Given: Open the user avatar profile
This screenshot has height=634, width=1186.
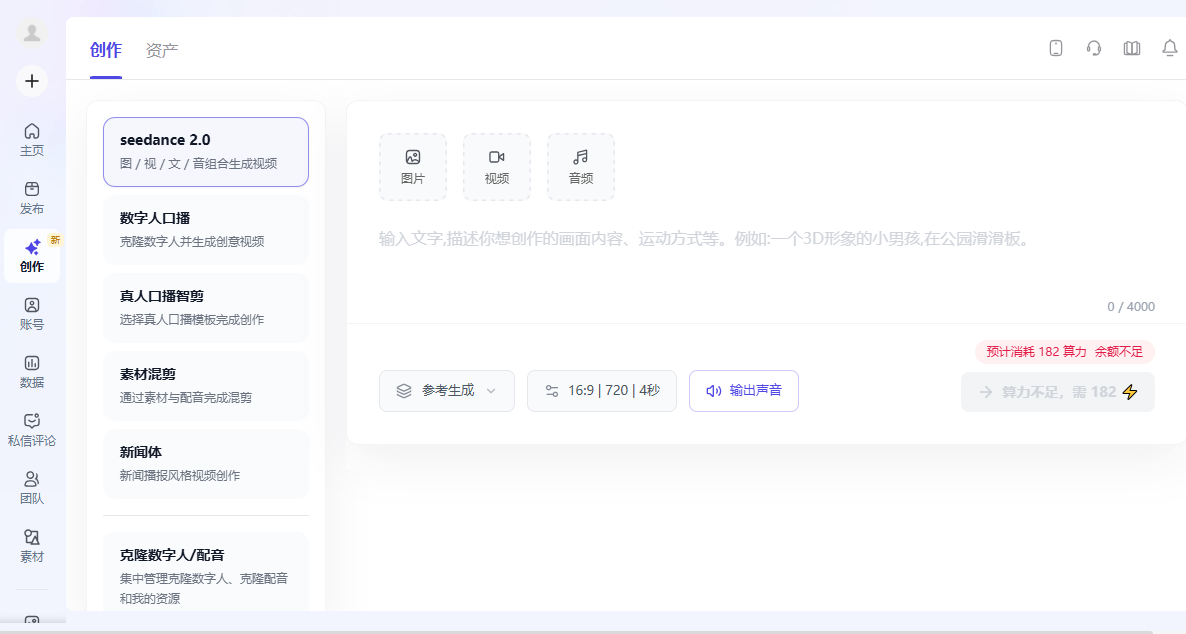Looking at the screenshot, I should pyautogui.click(x=32, y=33).
